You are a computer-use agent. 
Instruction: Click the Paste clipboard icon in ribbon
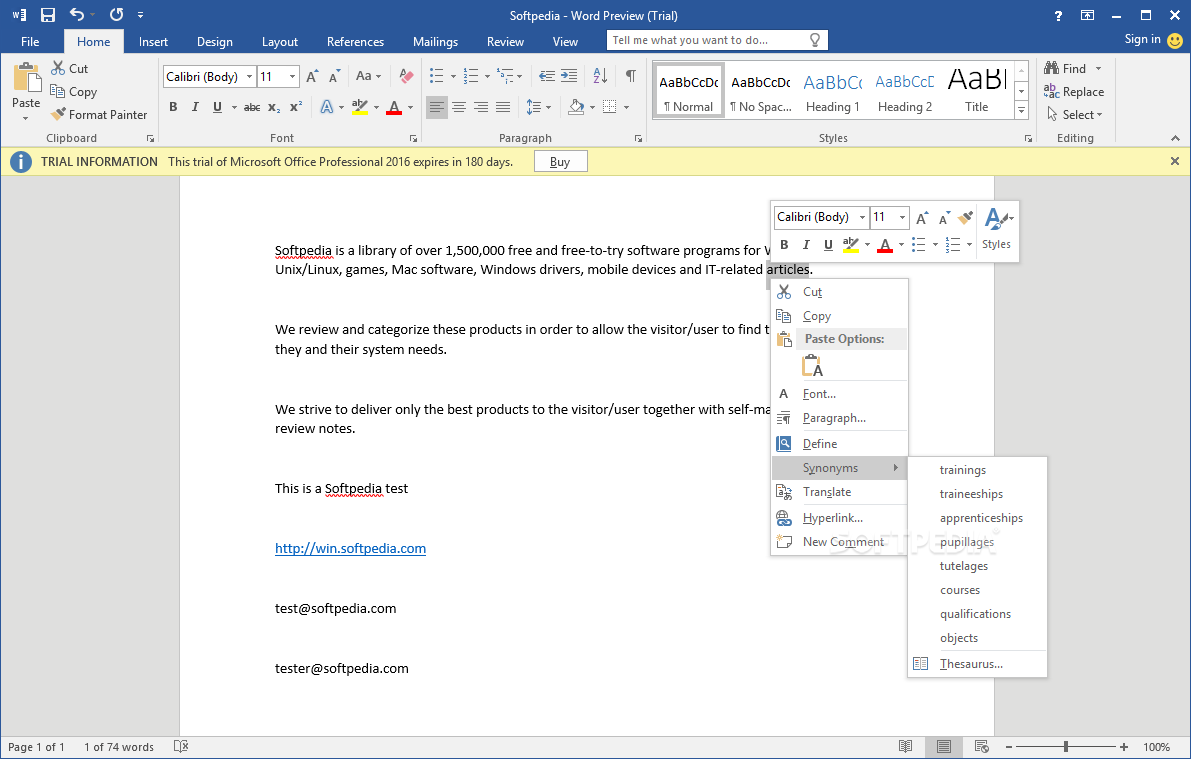point(26,77)
